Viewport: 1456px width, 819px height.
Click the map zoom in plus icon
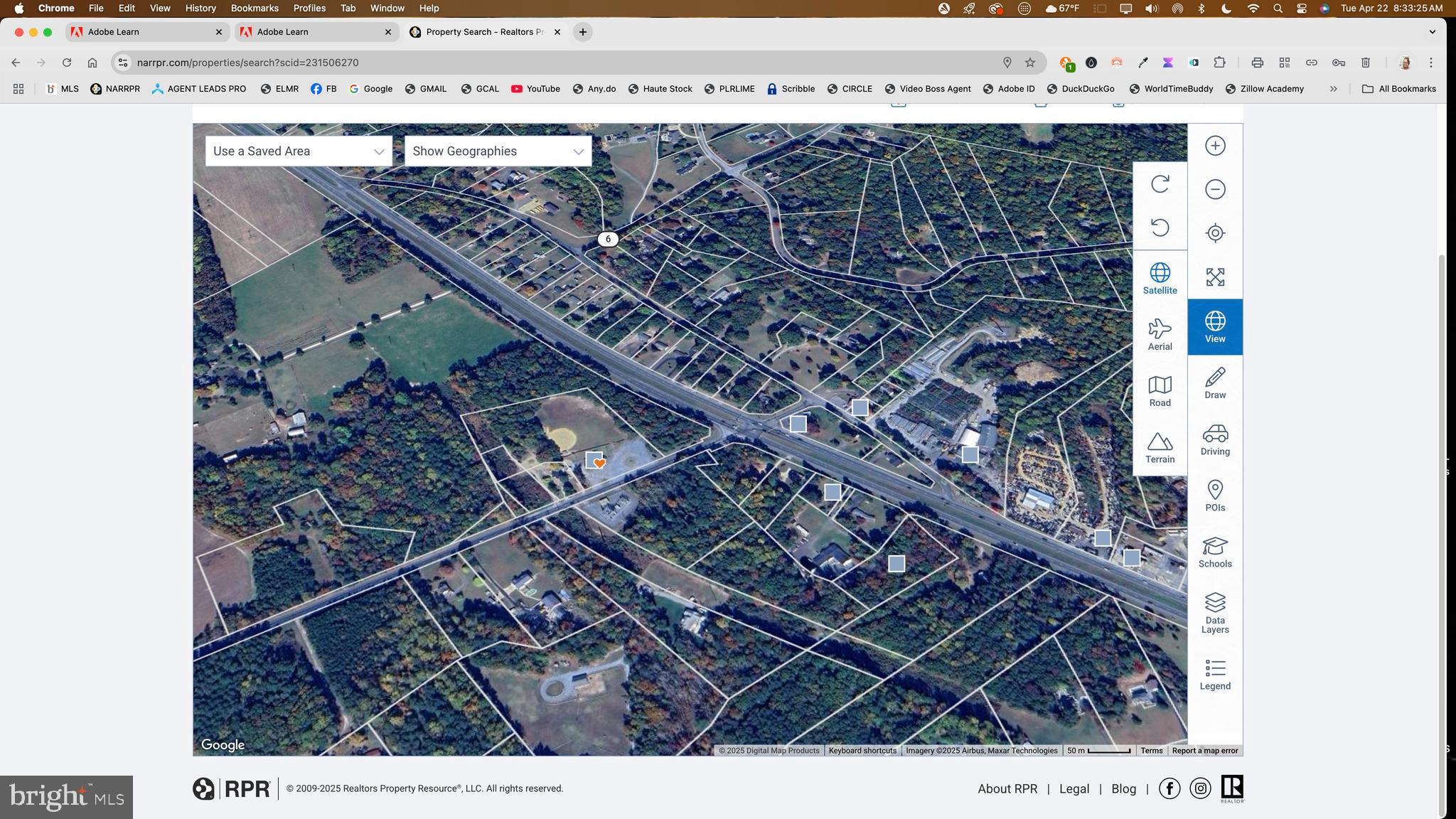point(1215,146)
